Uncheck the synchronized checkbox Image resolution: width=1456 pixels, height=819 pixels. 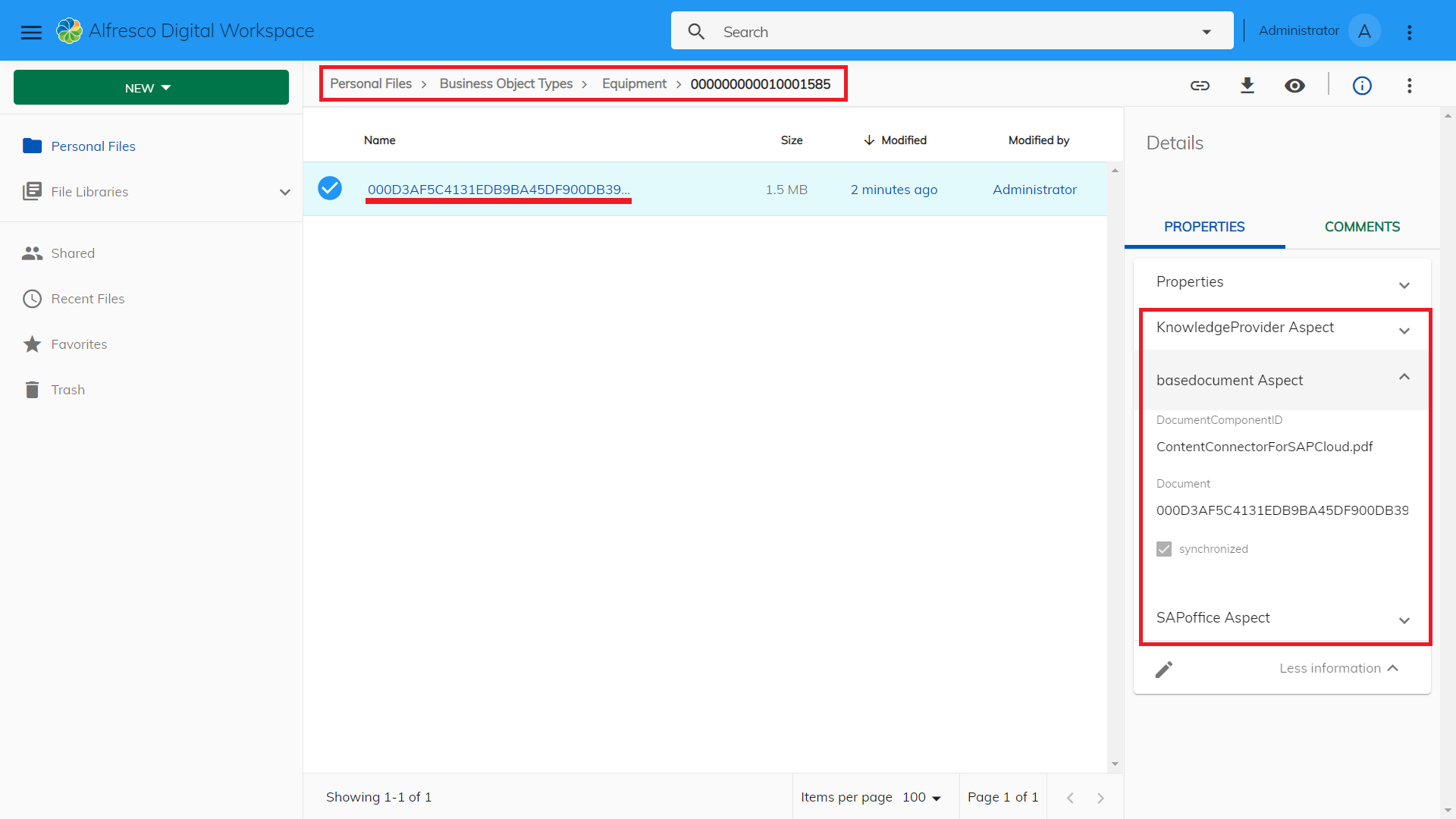1164,548
